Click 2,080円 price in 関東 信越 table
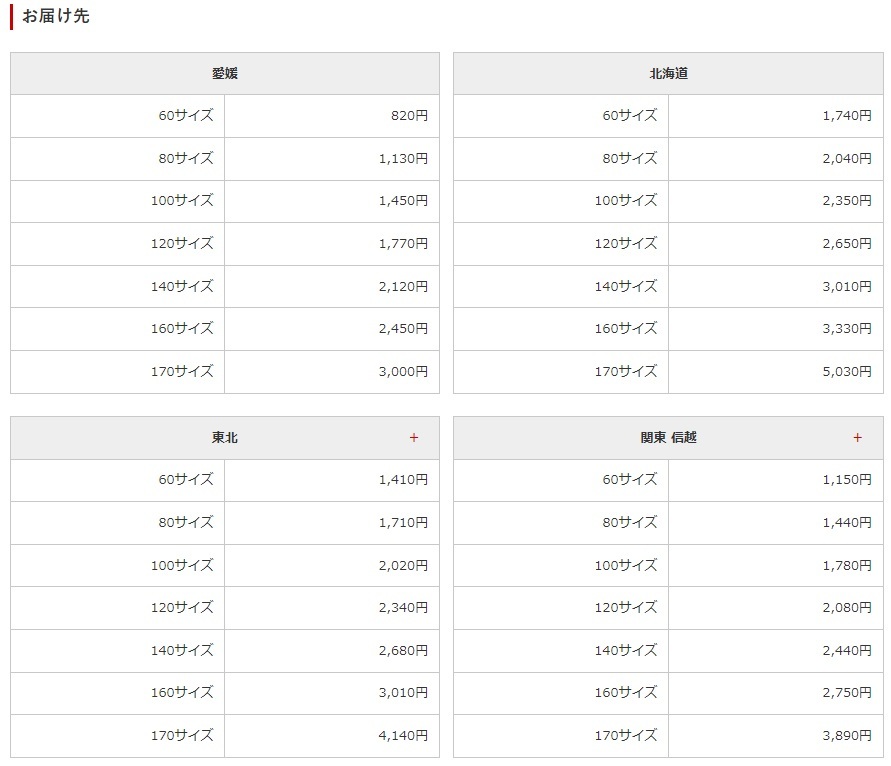This screenshot has height=766, width=891. (x=847, y=608)
